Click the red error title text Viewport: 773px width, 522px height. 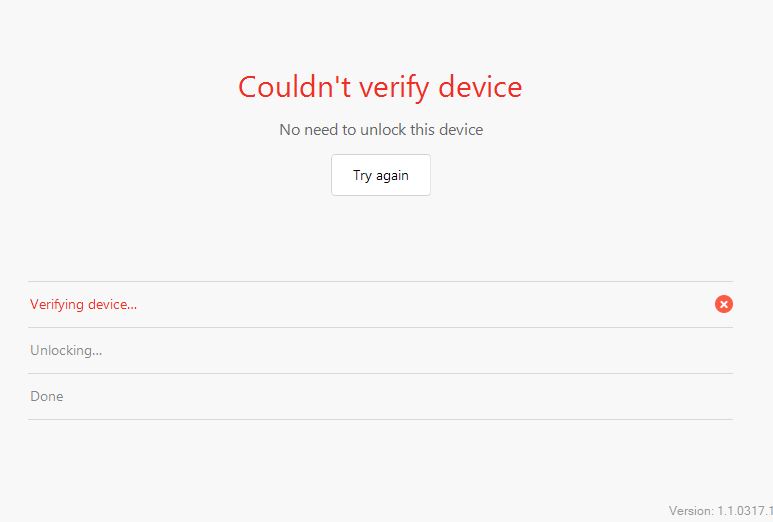coord(380,87)
